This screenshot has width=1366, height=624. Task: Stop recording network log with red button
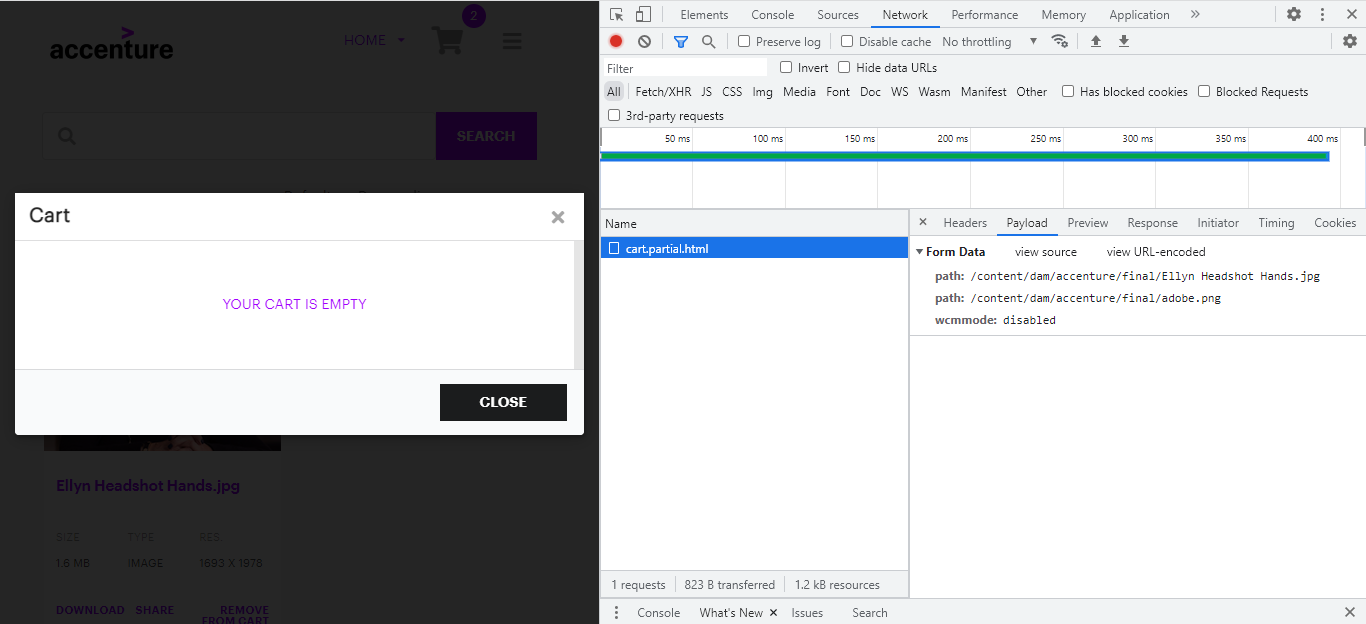pos(616,41)
